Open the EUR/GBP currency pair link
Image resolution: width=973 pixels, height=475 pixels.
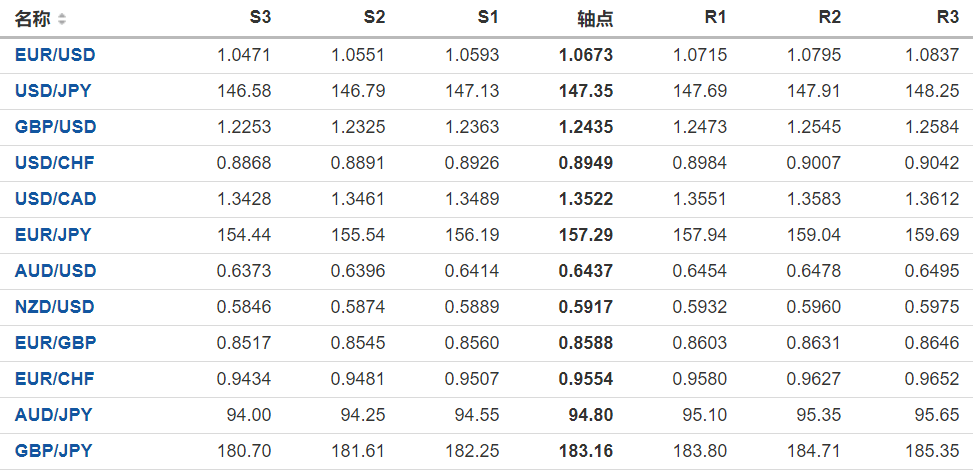point(55,343)
